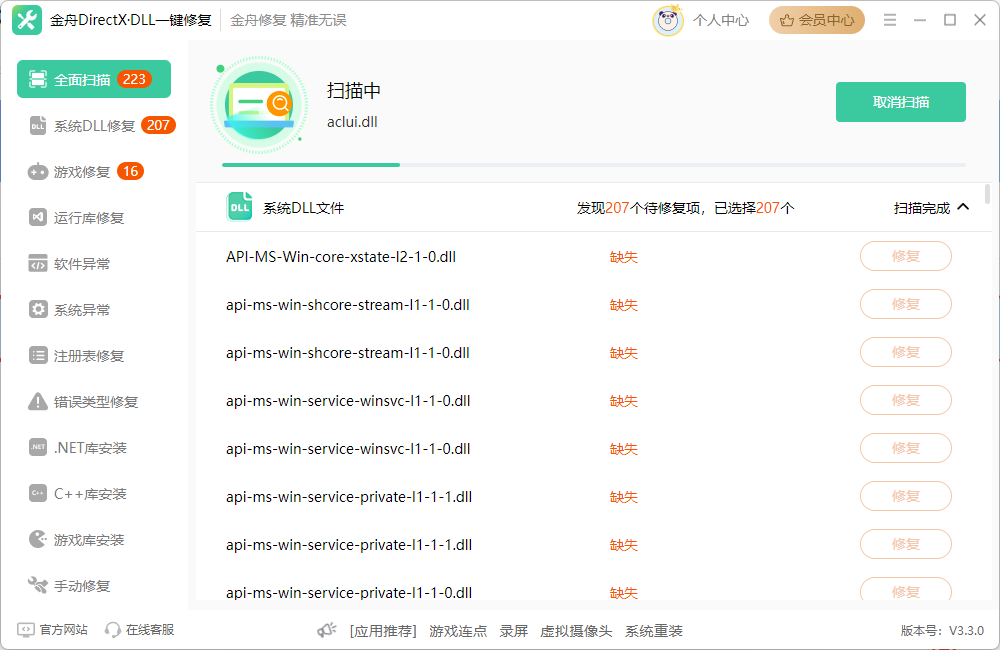Minimize the application window
The height and width of the screenshot is (650, 1000).
(x=920, y=20)
